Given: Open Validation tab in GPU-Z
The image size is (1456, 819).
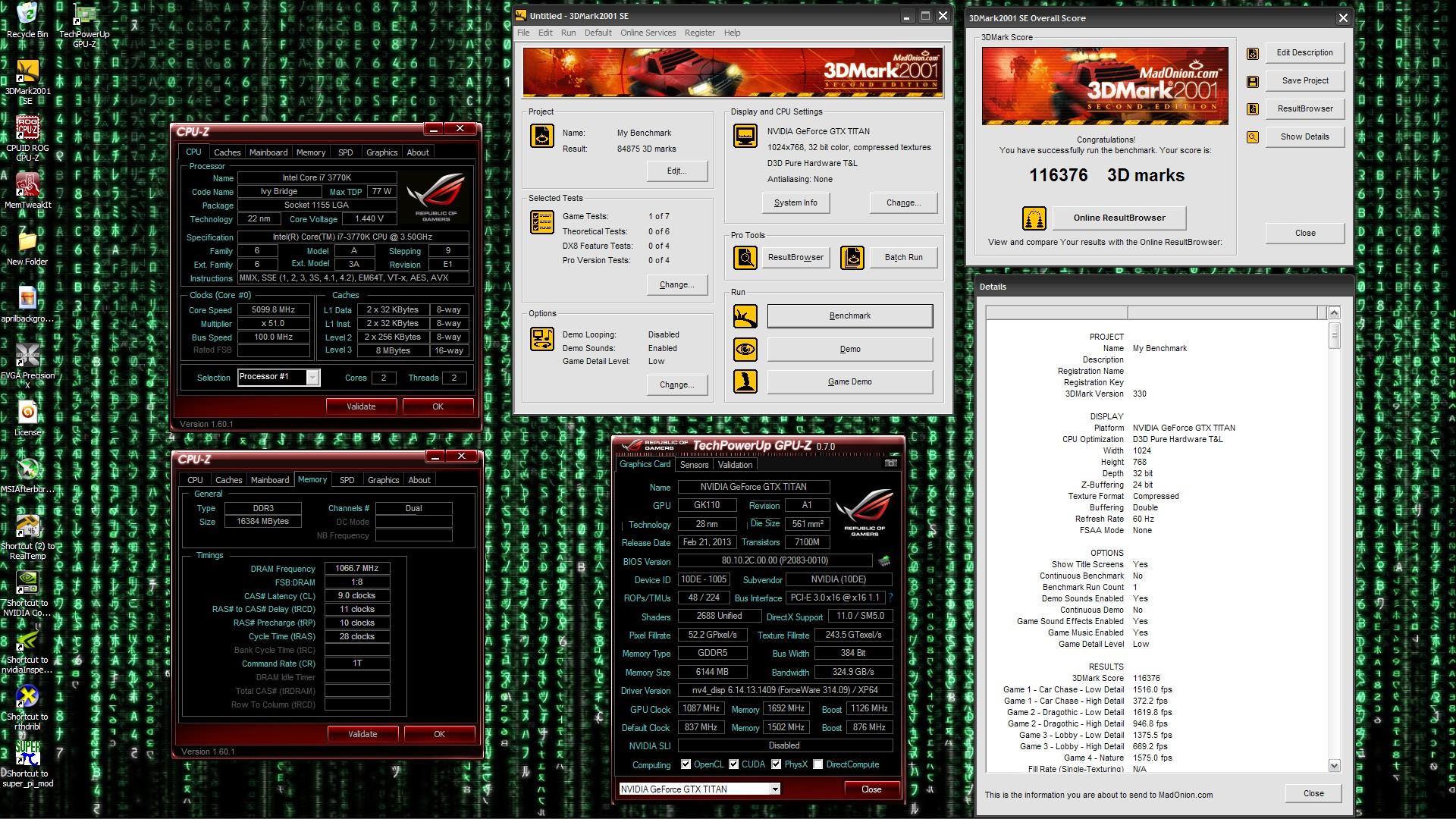Looking at the screenshot, I should (x=735, y=465).
